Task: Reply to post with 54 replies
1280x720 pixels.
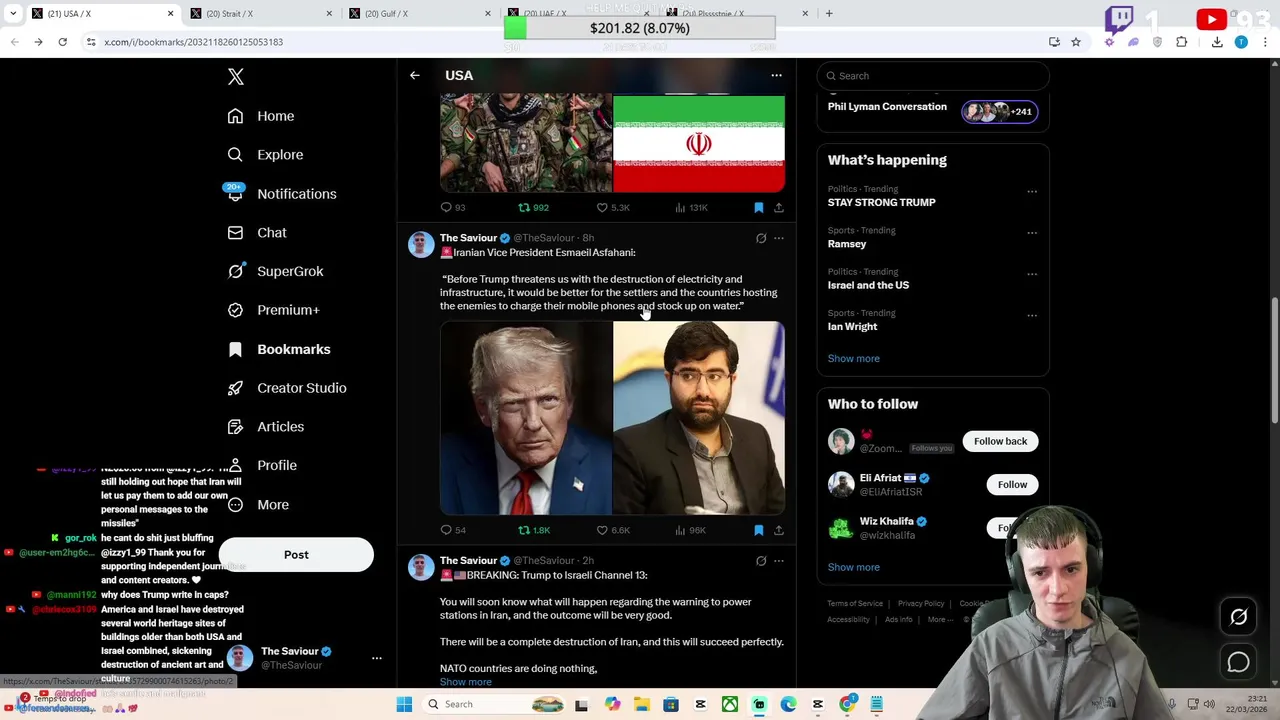Action: (453, 530)
